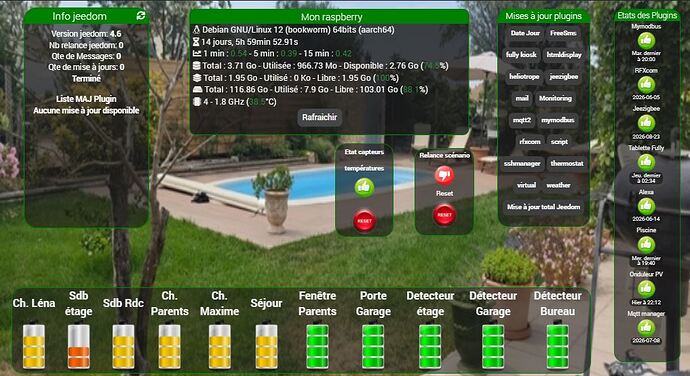Click the refresh icon in Info jeedom header
The height and width of the screenshot is (376, 690).
141,16
